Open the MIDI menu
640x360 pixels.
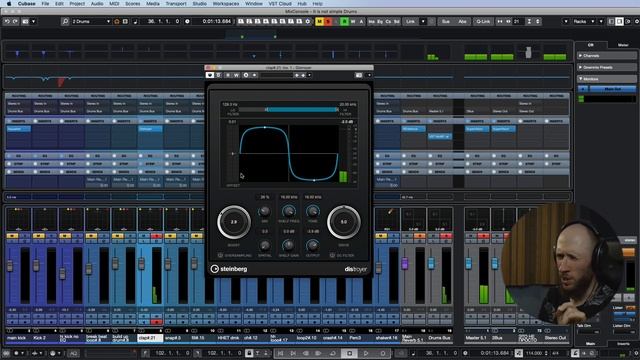(x=114, y=4)
